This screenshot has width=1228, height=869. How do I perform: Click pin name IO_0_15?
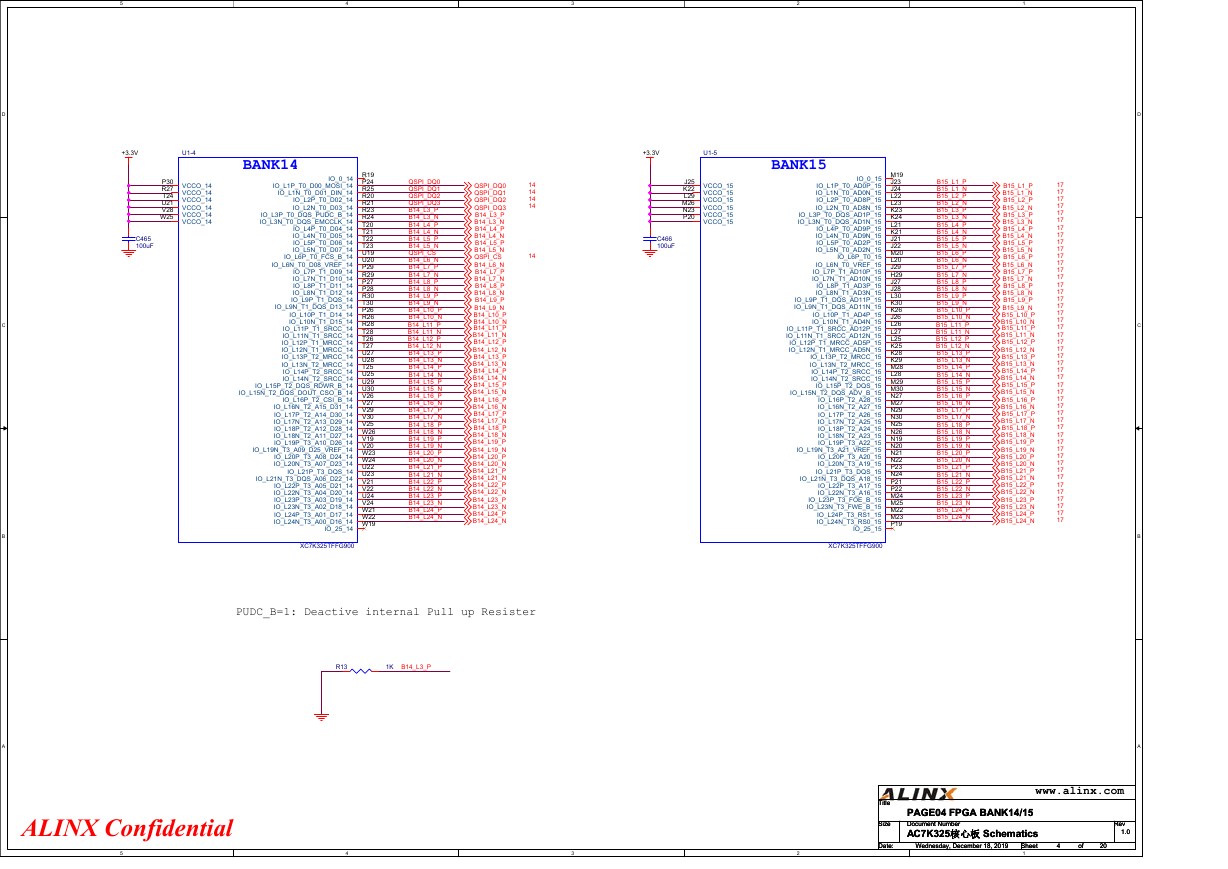(x=870, y=179)
